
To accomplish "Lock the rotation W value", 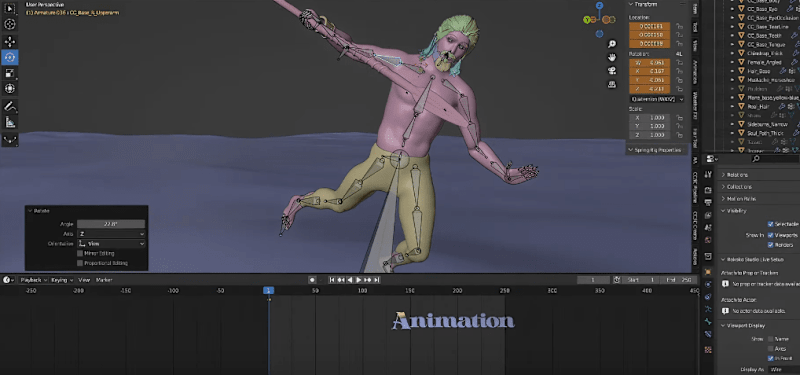I will click(679, 62).
